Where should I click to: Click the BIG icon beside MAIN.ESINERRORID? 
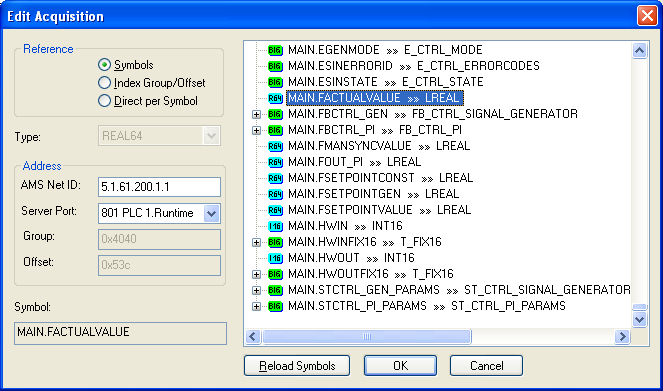(x=275, y=66)
